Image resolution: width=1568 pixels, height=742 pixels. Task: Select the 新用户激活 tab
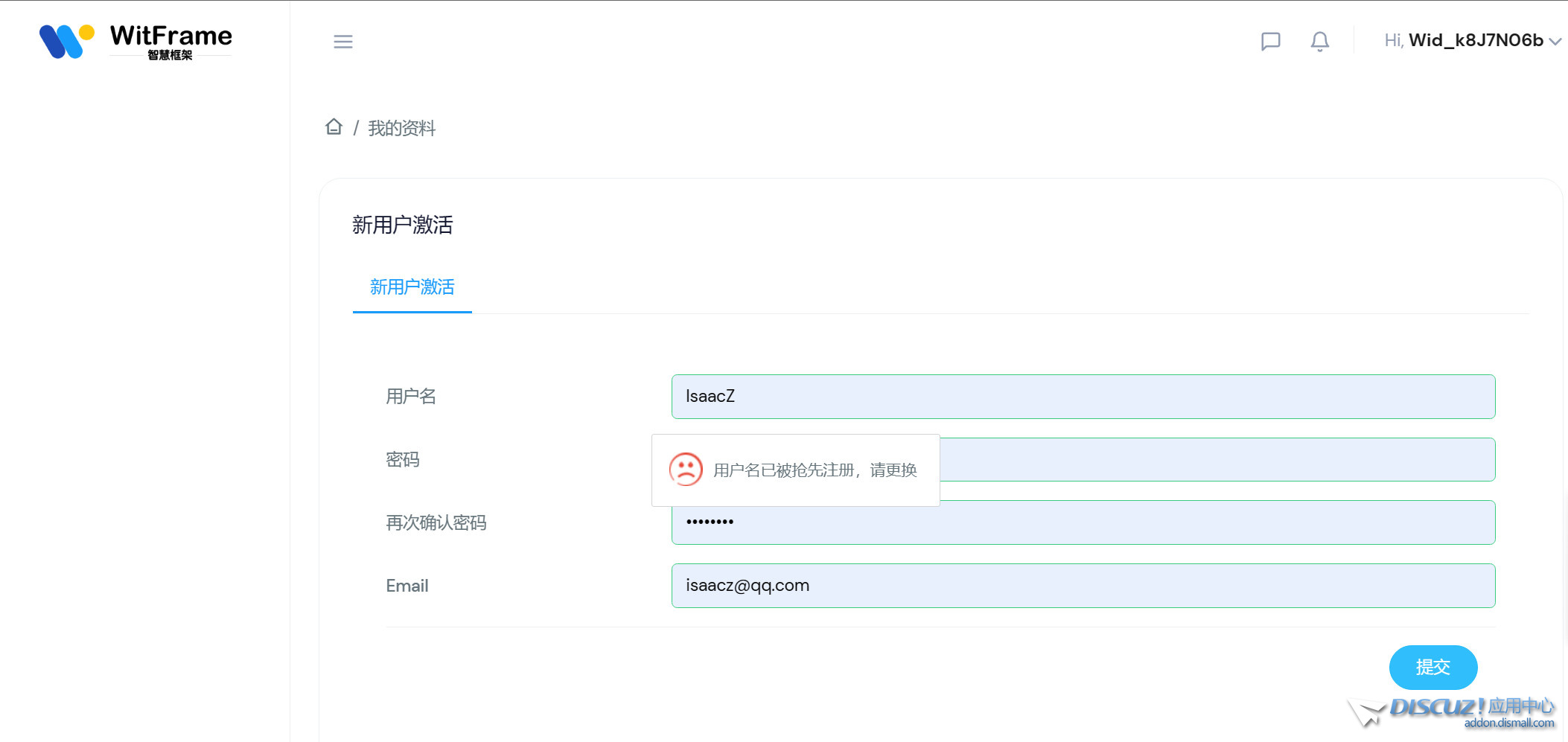412,287
